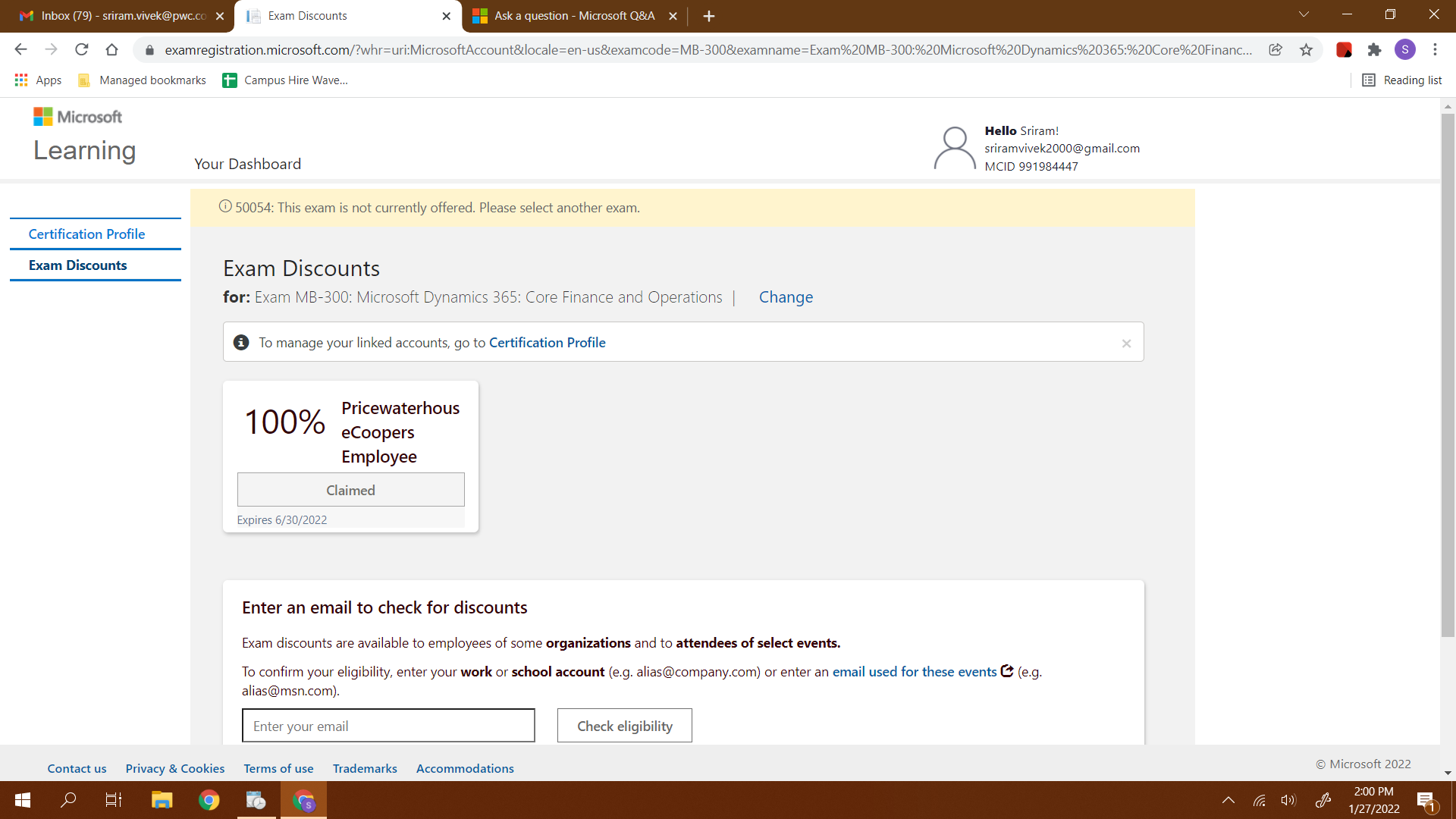Switch to the Microsoft Q&A tab
The width and height of the screenshot is (1456, 819).
click(x=574, y=16)
